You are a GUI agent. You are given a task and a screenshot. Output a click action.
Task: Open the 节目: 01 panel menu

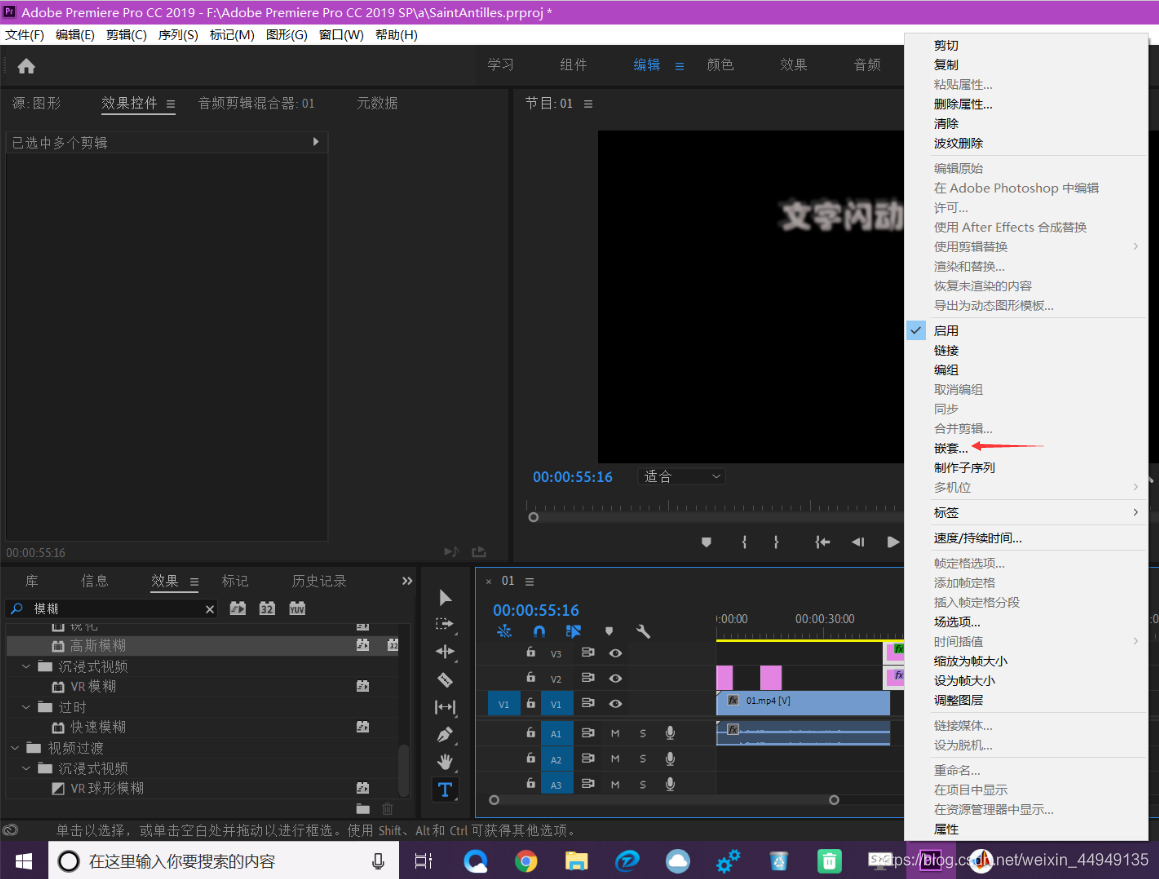pyautogui.click(x=588, y=104)
